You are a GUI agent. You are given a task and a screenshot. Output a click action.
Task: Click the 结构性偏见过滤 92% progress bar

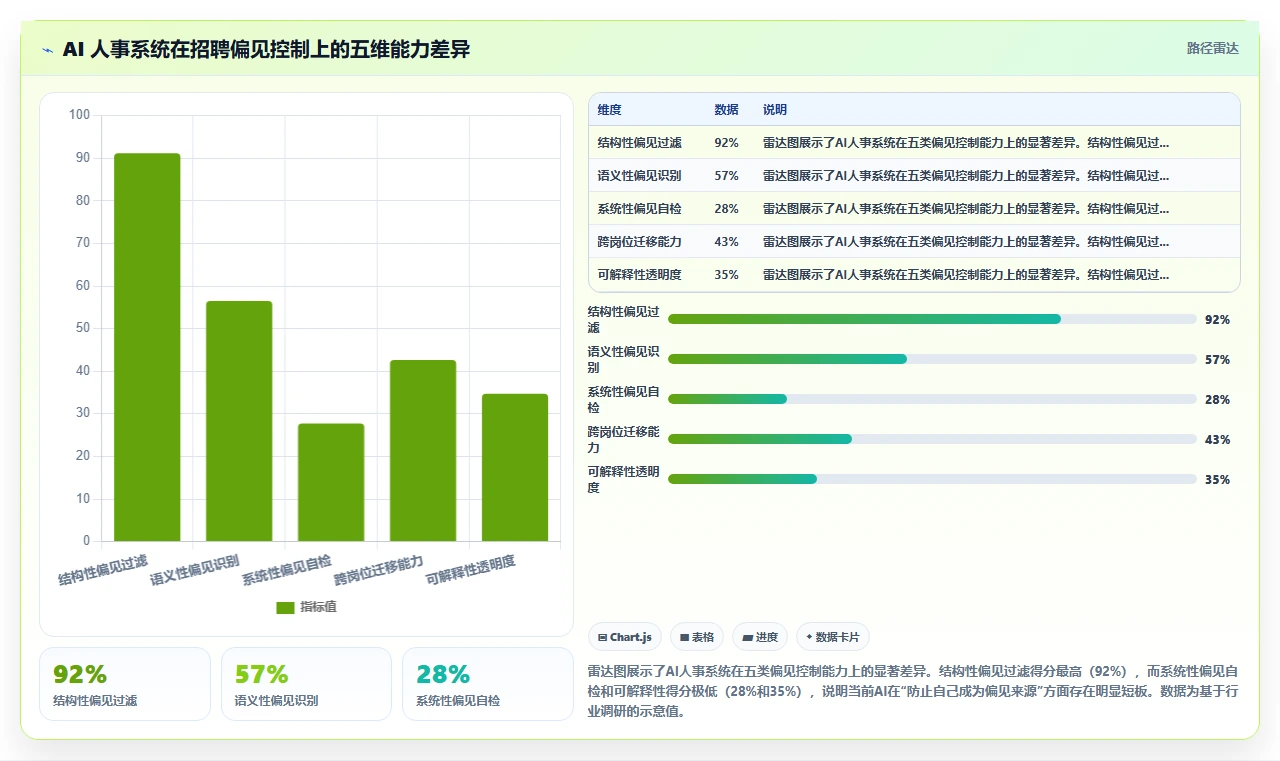[932, 319]
